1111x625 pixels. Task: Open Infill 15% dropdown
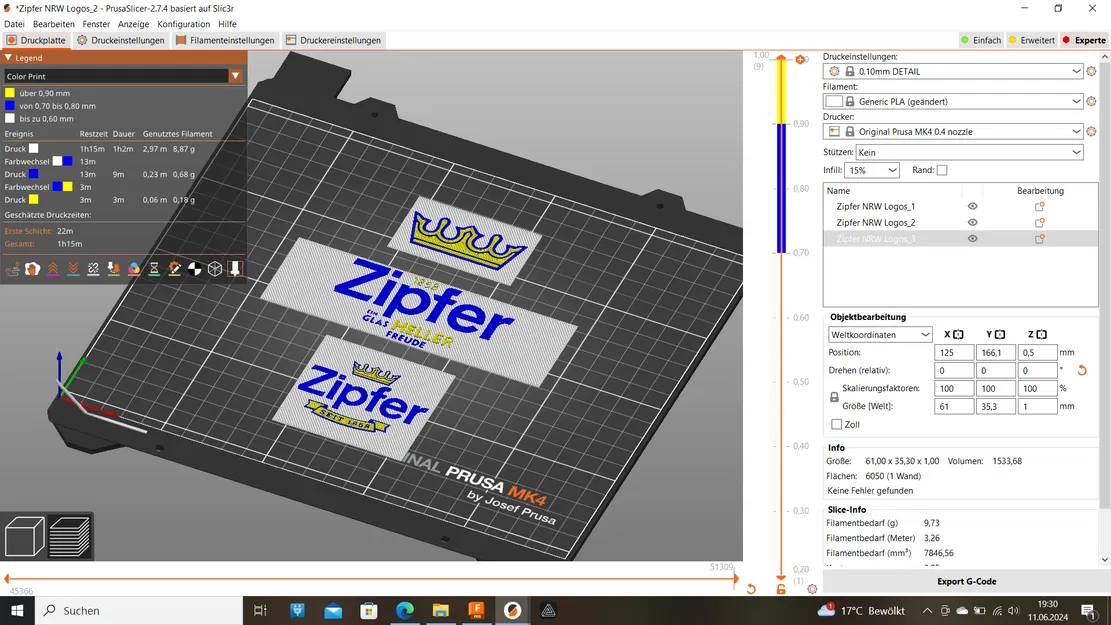[872, 170]
